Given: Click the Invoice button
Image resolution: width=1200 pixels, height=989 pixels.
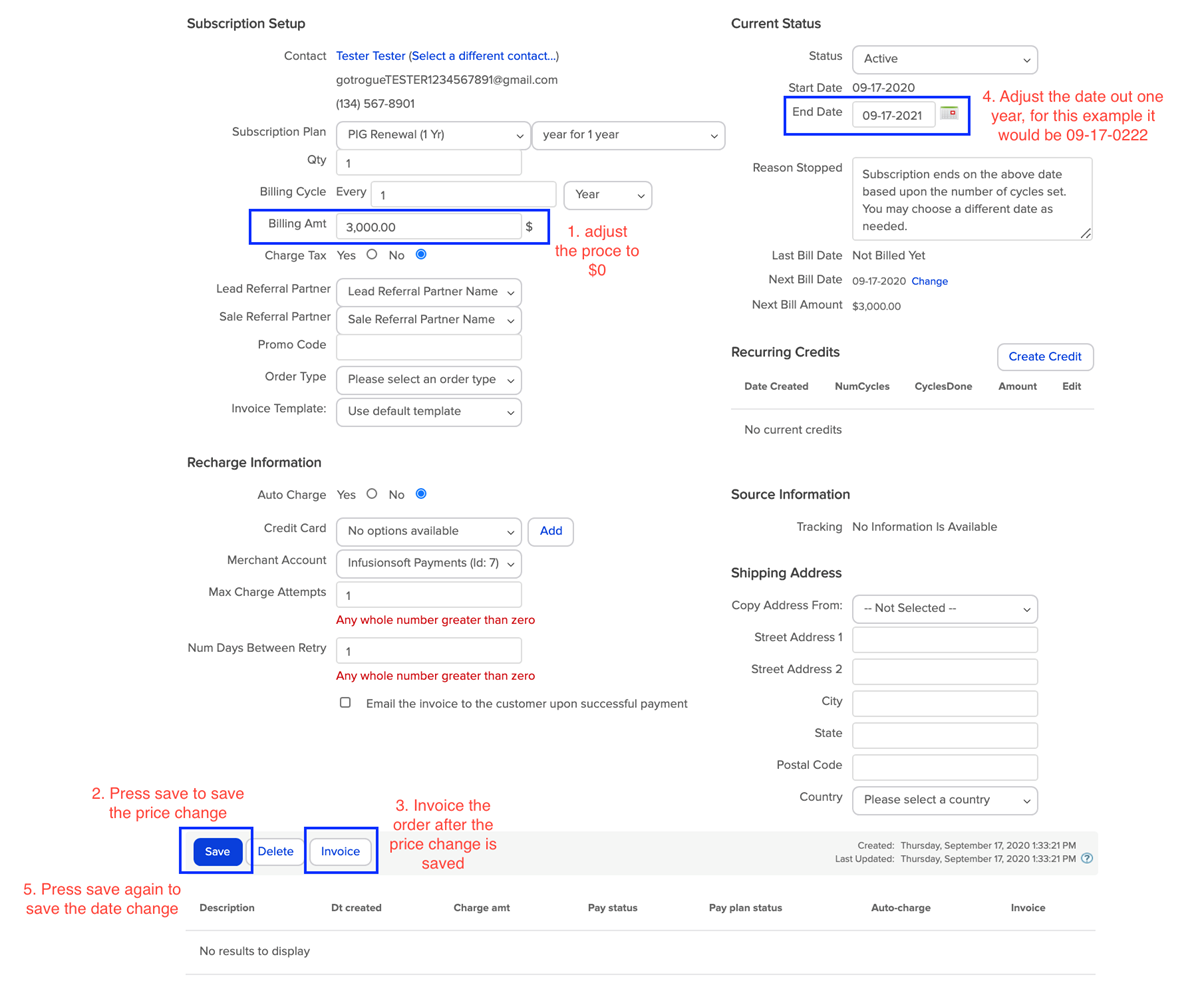Looking at the screenshot, I should click(341, 852).
